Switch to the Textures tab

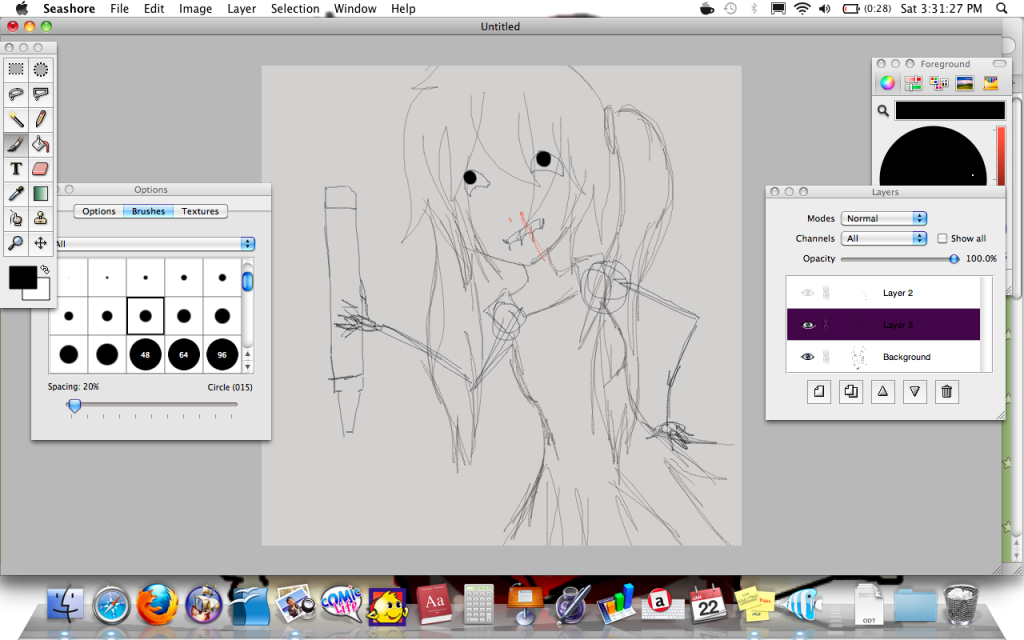coord(200,211)
